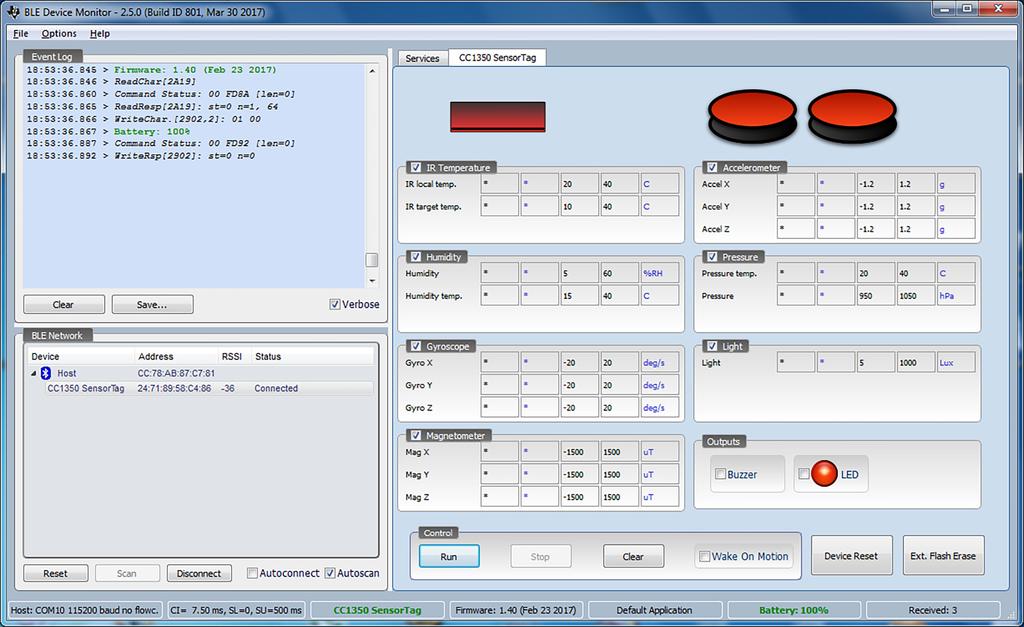The width and height of the screenshot is (1024, 627).
Task: Select the CC1350 SensorTag tab
Action: 498,57
